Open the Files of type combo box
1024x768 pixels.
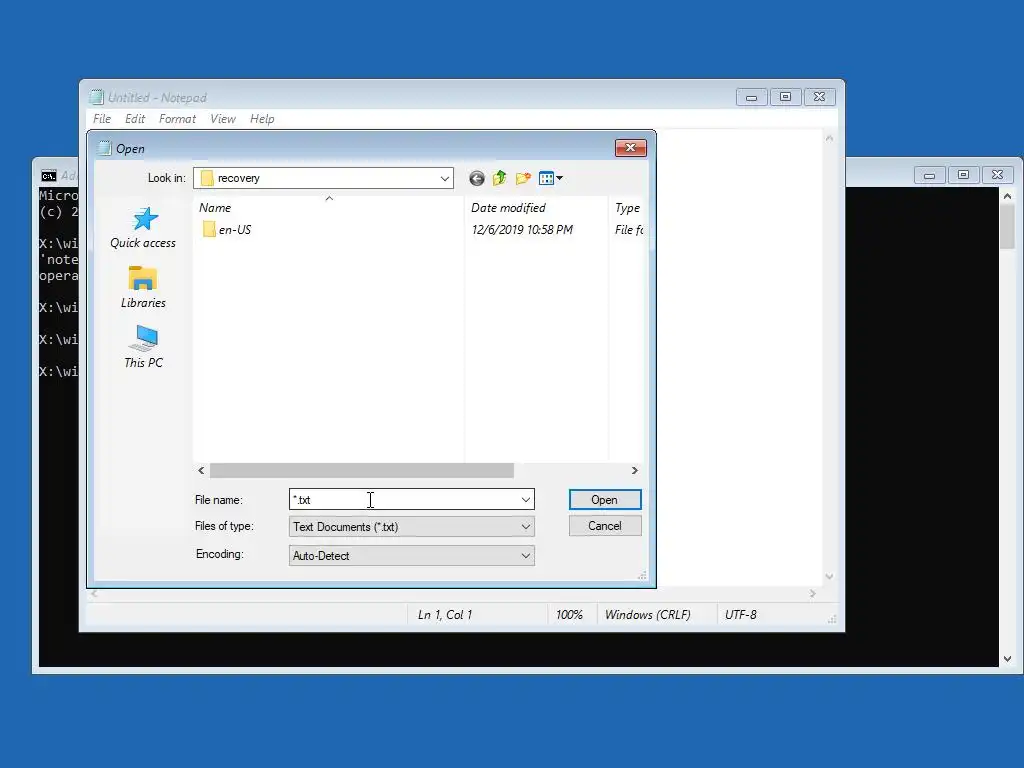[411, 527]
